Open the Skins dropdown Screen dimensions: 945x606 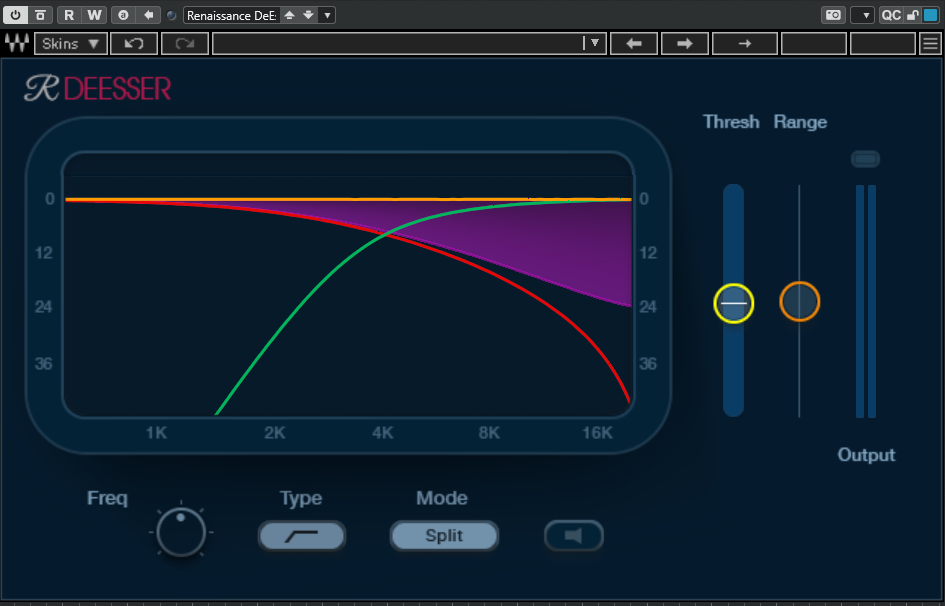[x=71, y=44]
